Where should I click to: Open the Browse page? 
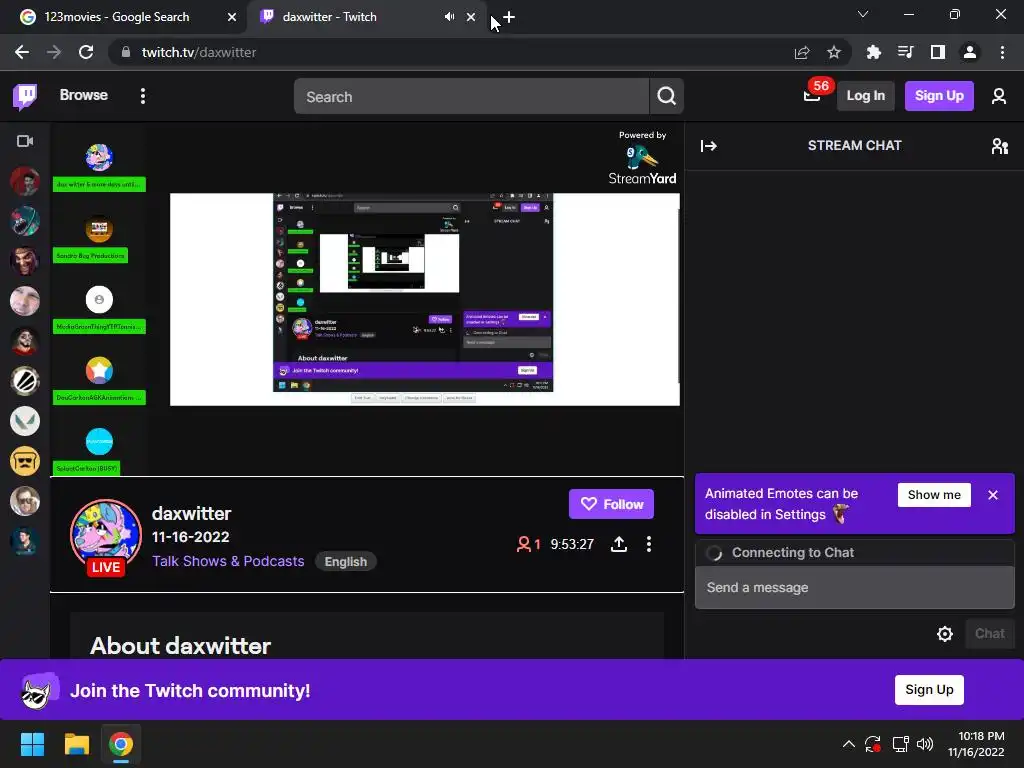[x=84, y=95]
